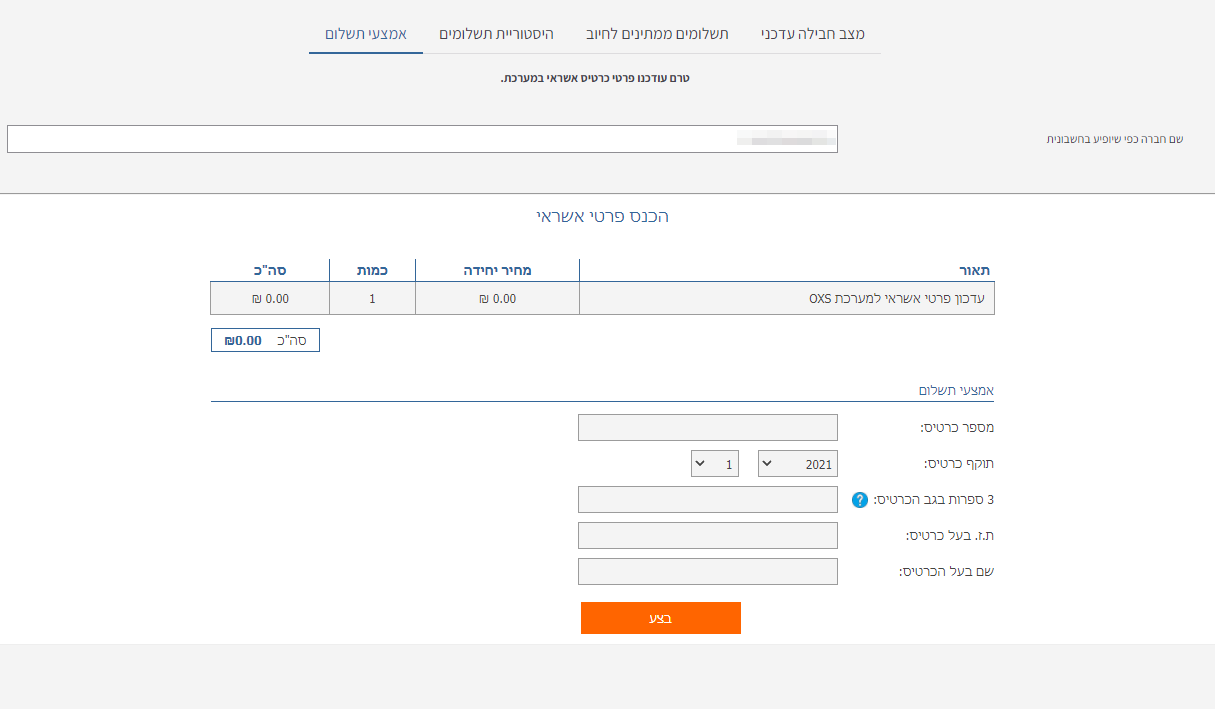Open the card expiry month dropdown
The image size is (1215, 709).
(715, 464)
